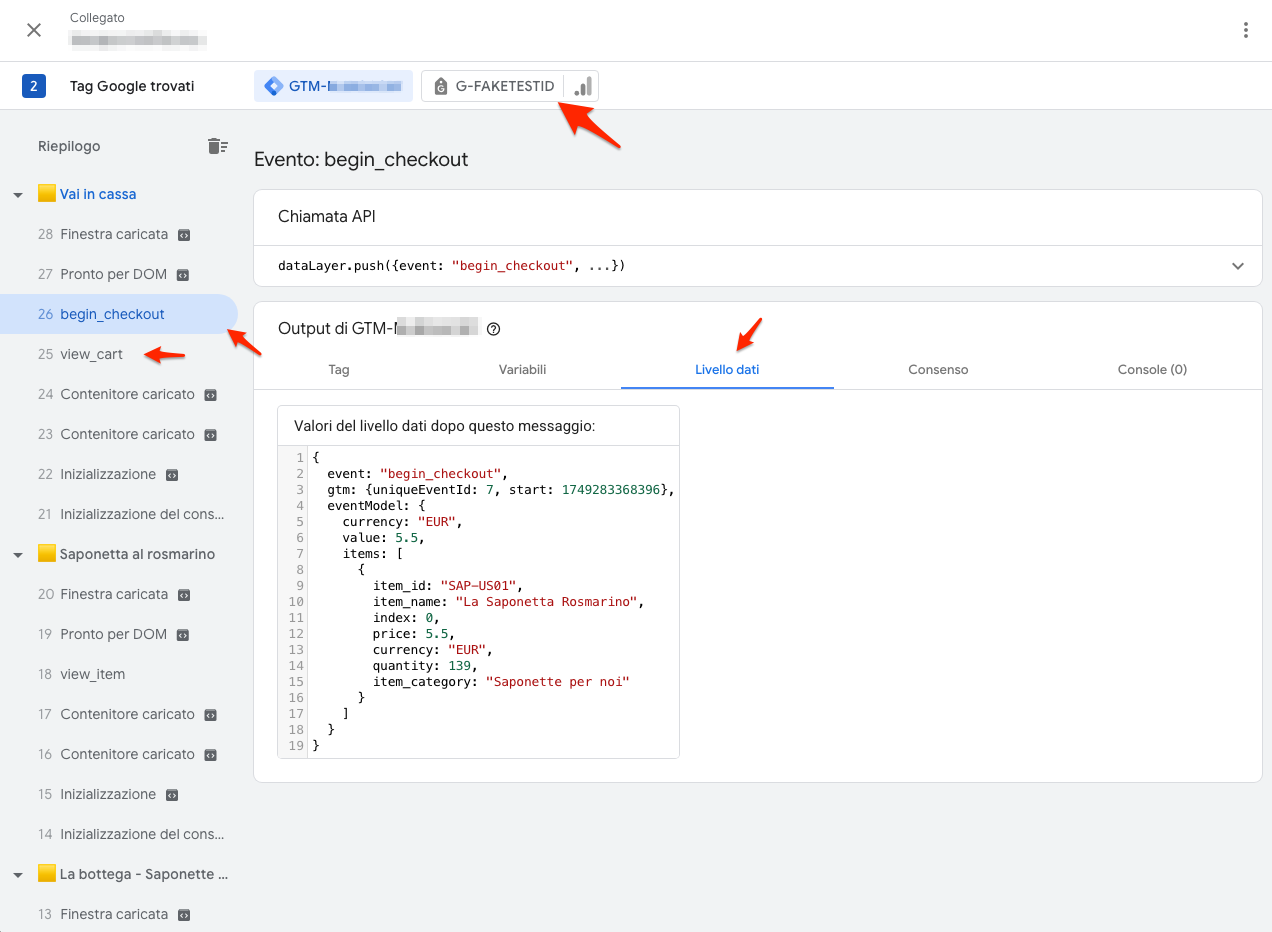The width and height of the screenshot is (1272, 932).
Task: Select the Saponetta al rosmarino page entry
Action: pos(137,554)
